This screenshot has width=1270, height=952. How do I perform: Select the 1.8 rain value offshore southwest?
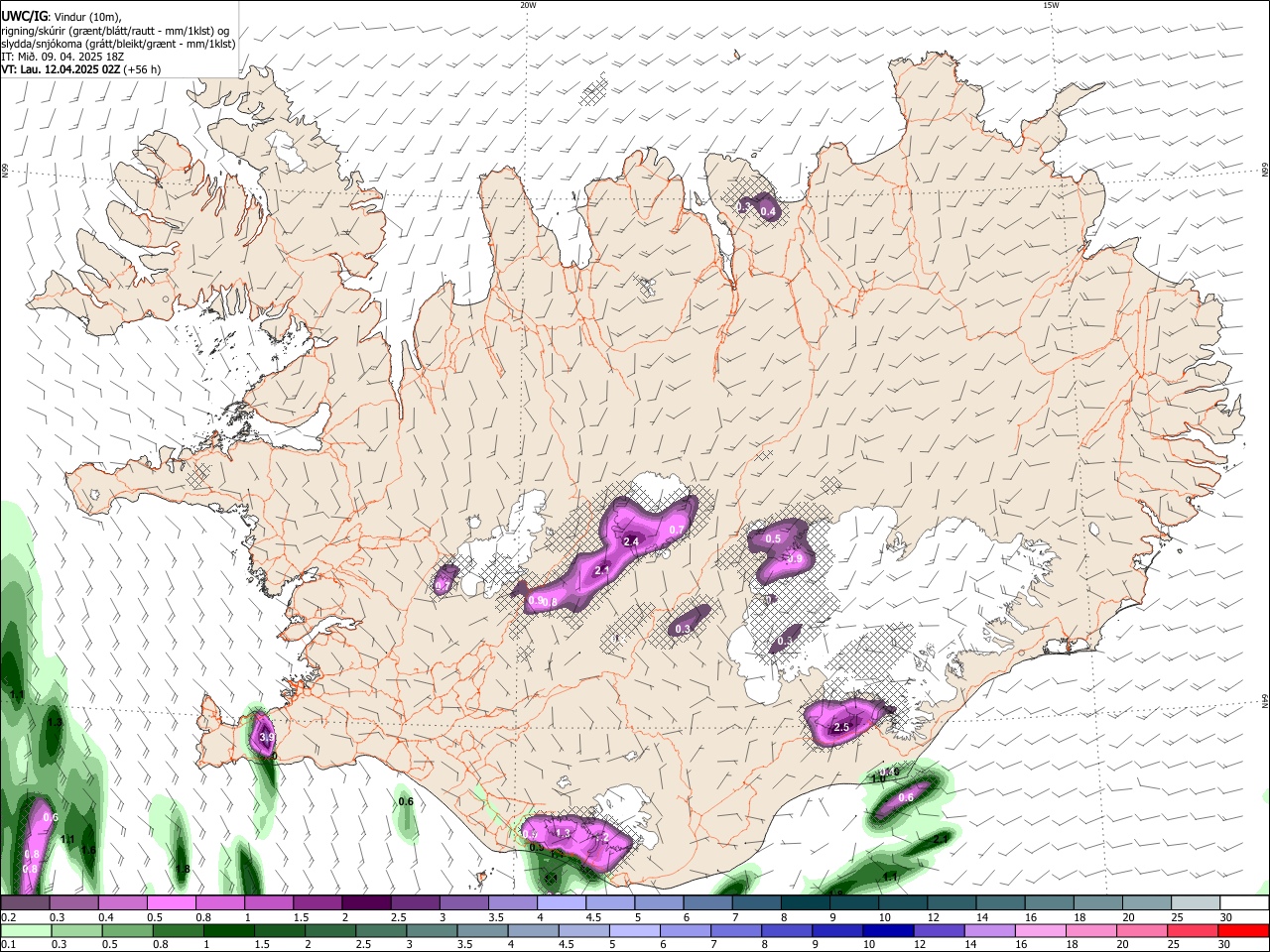point(183,870)
